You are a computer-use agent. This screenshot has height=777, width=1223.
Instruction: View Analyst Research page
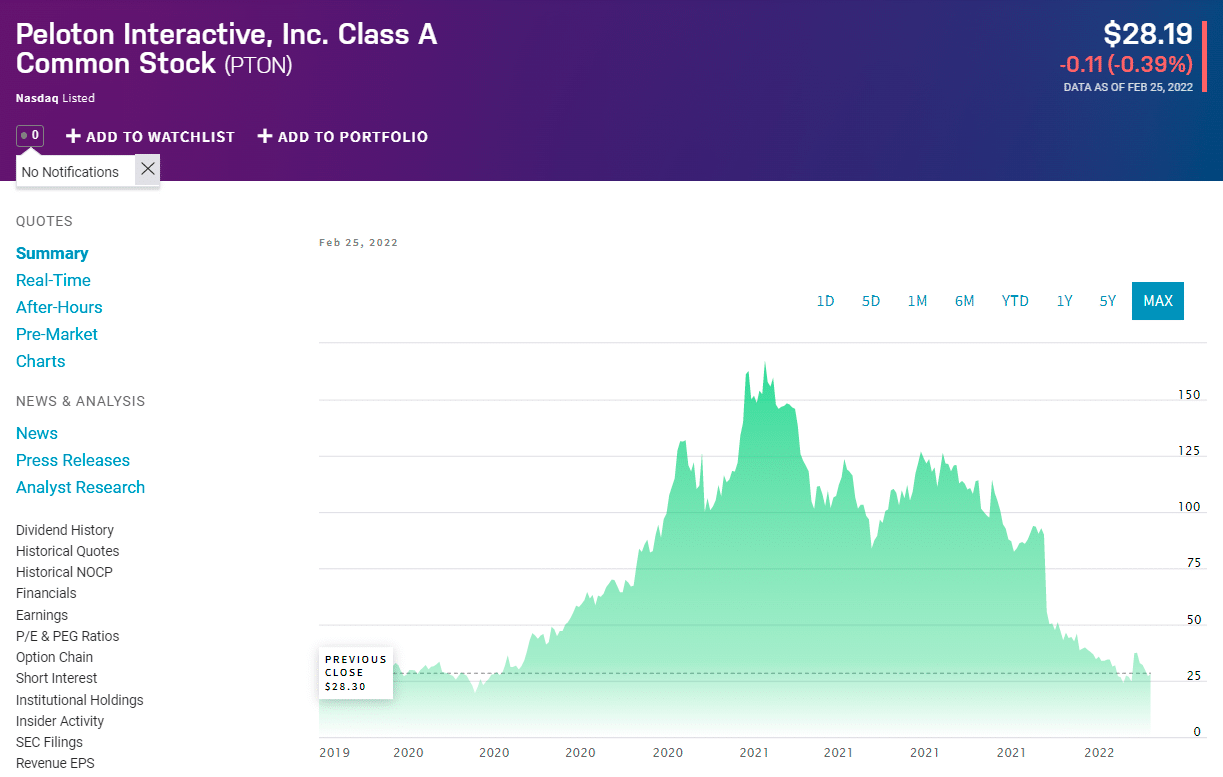tap(80, 487)
